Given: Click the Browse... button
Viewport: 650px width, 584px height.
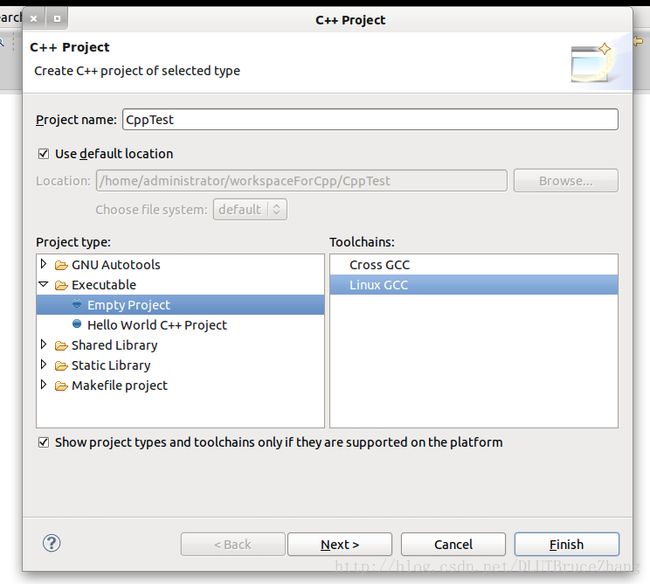Looking at the screenshot, I should pos(566,181).
